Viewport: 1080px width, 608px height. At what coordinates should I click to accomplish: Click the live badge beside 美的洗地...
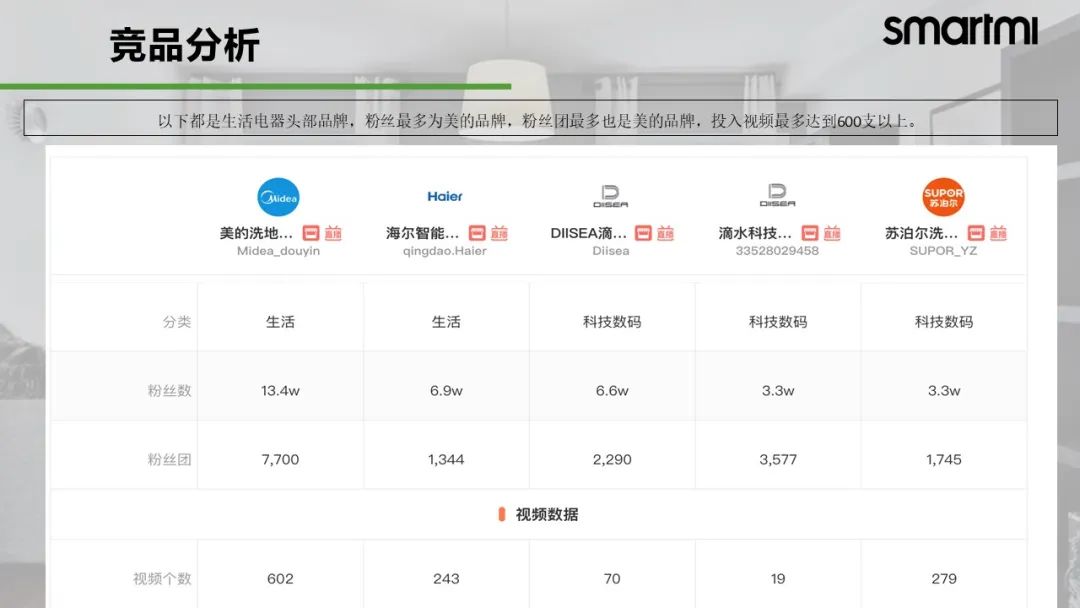point(333,233)
